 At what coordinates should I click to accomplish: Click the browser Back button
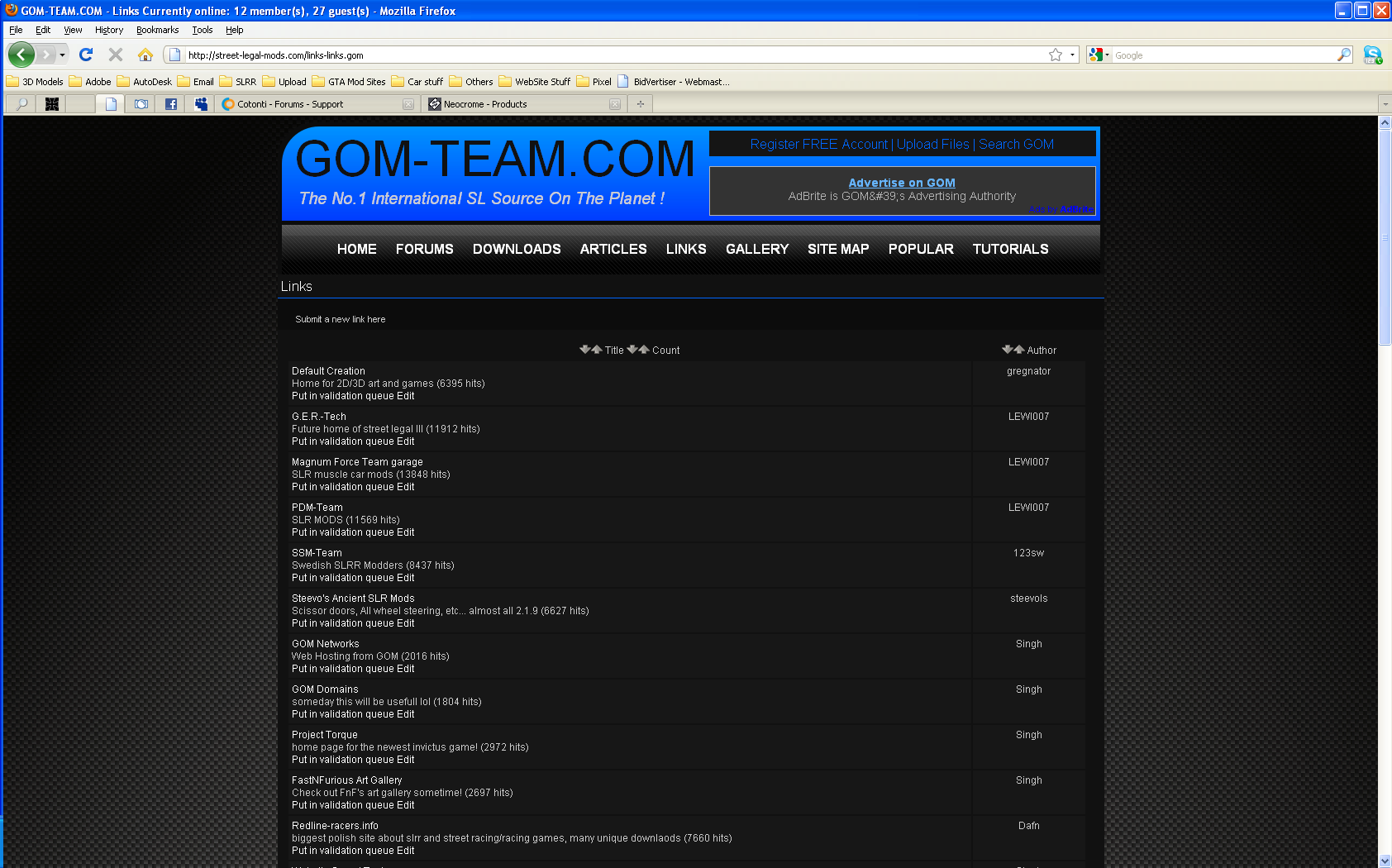coord(21,55)
